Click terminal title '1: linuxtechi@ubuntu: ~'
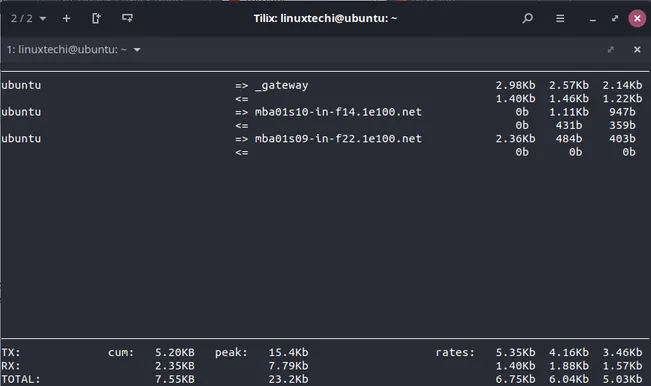 coord(67,49)
